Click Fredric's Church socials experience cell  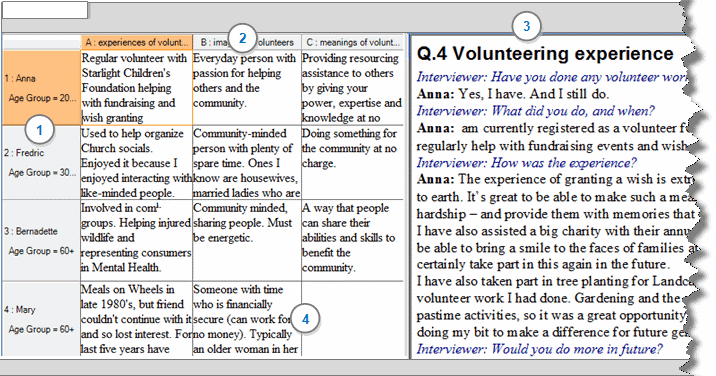pyautogui.click(x=137, y=163)
